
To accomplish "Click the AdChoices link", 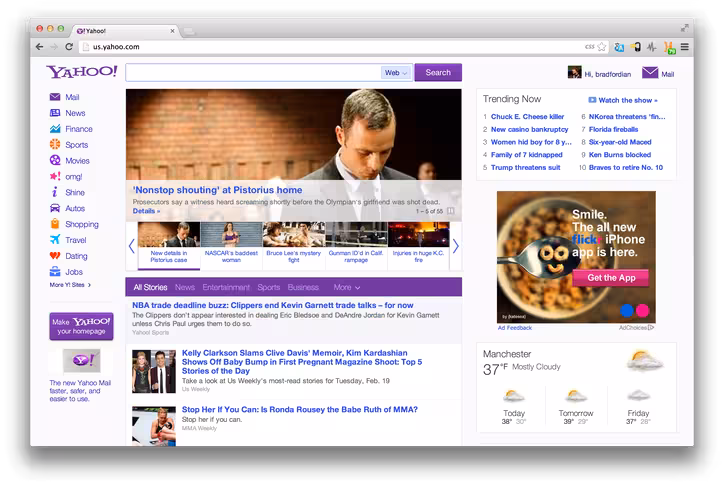I will pos(636,328).
